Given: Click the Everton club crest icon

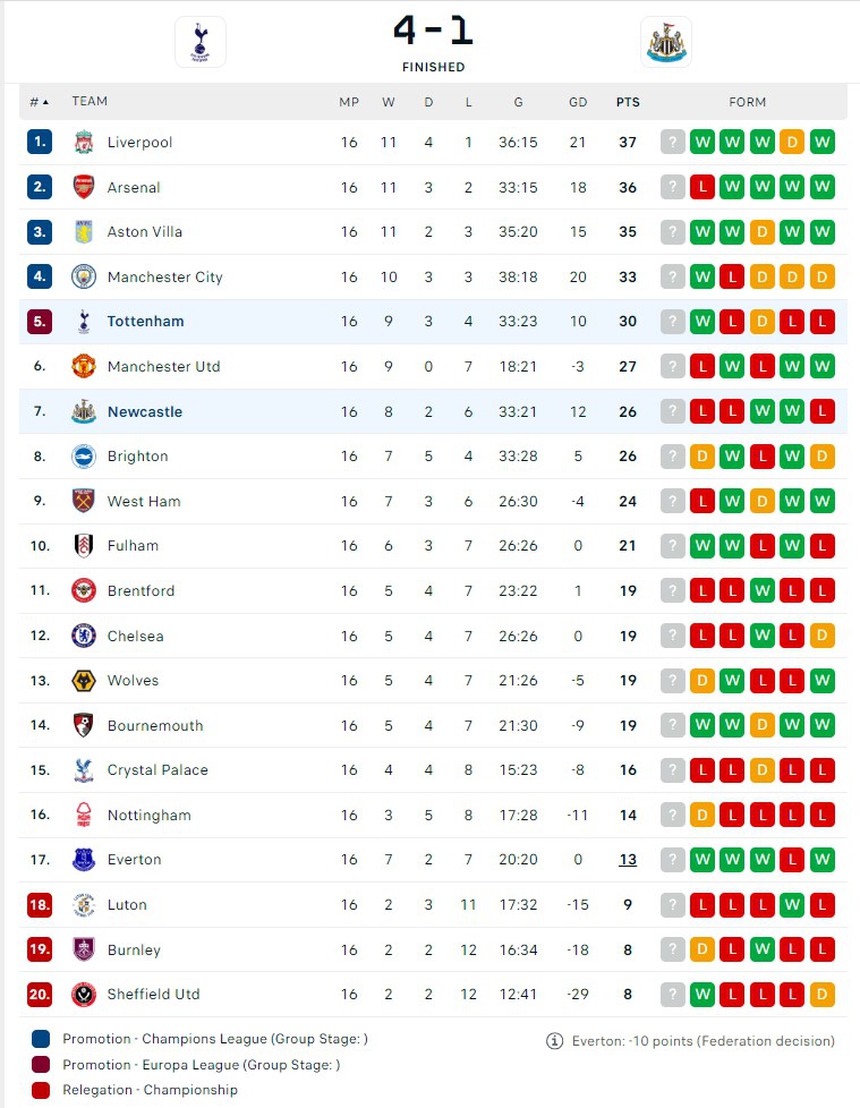Looking at the screenshot, I should pyautogui.click(x=84, y=860).
